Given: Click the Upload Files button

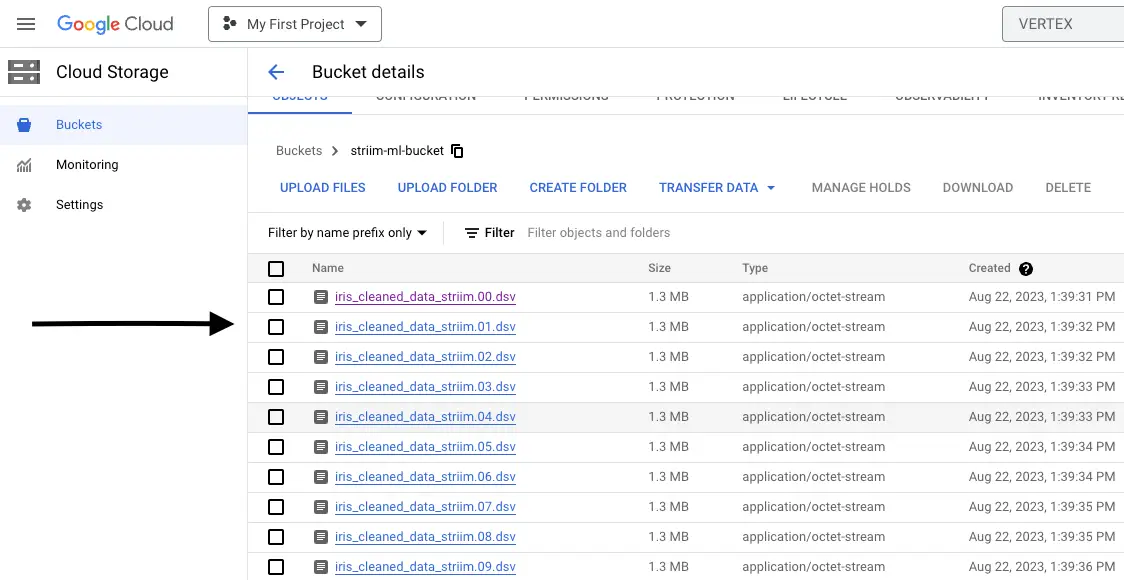Looking at the screenshot, I should pyautogui.click(x=322, y=188).
